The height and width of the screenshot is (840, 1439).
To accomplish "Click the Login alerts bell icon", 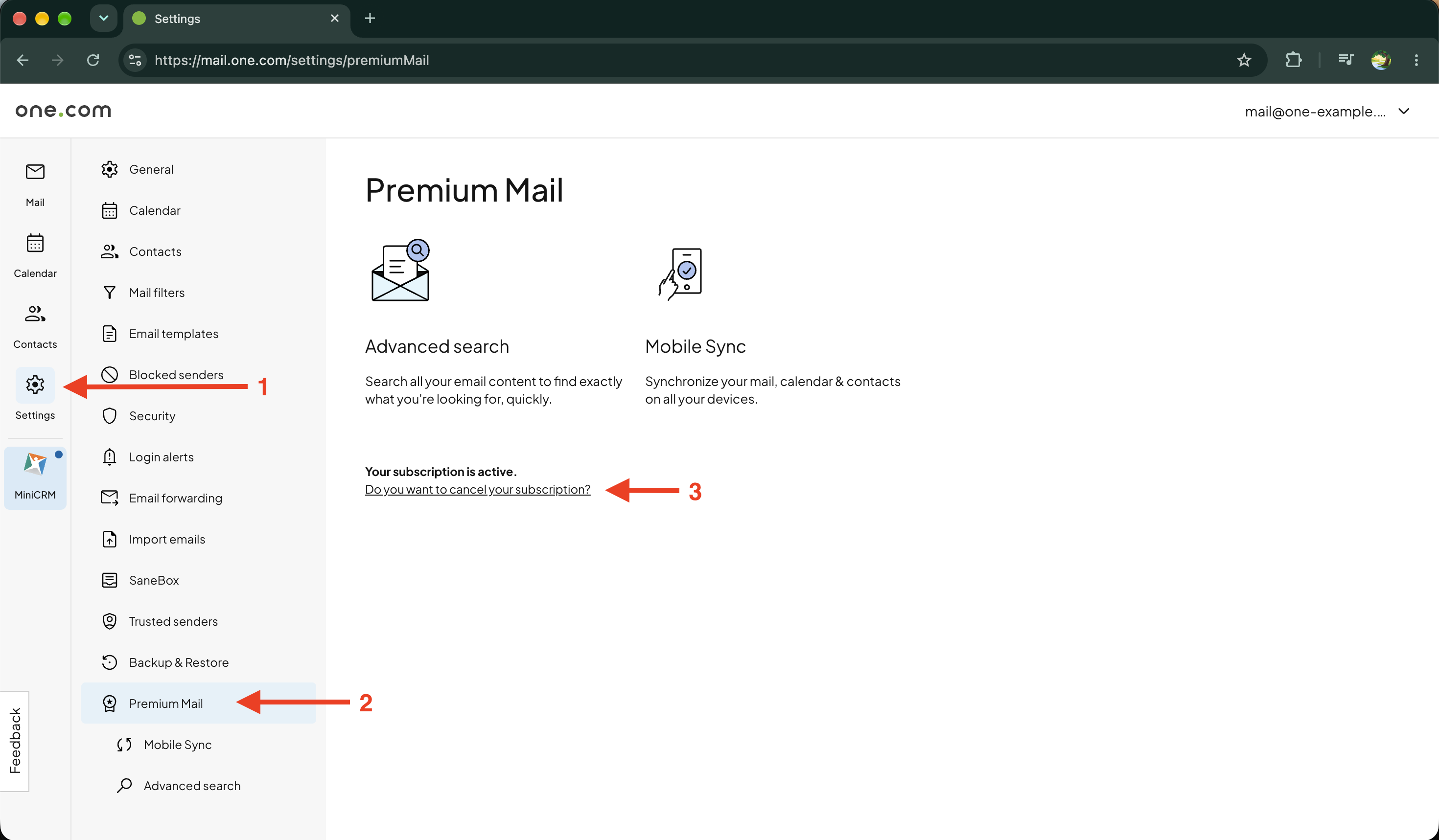I will pyautogui.click(x=109, y=457).
